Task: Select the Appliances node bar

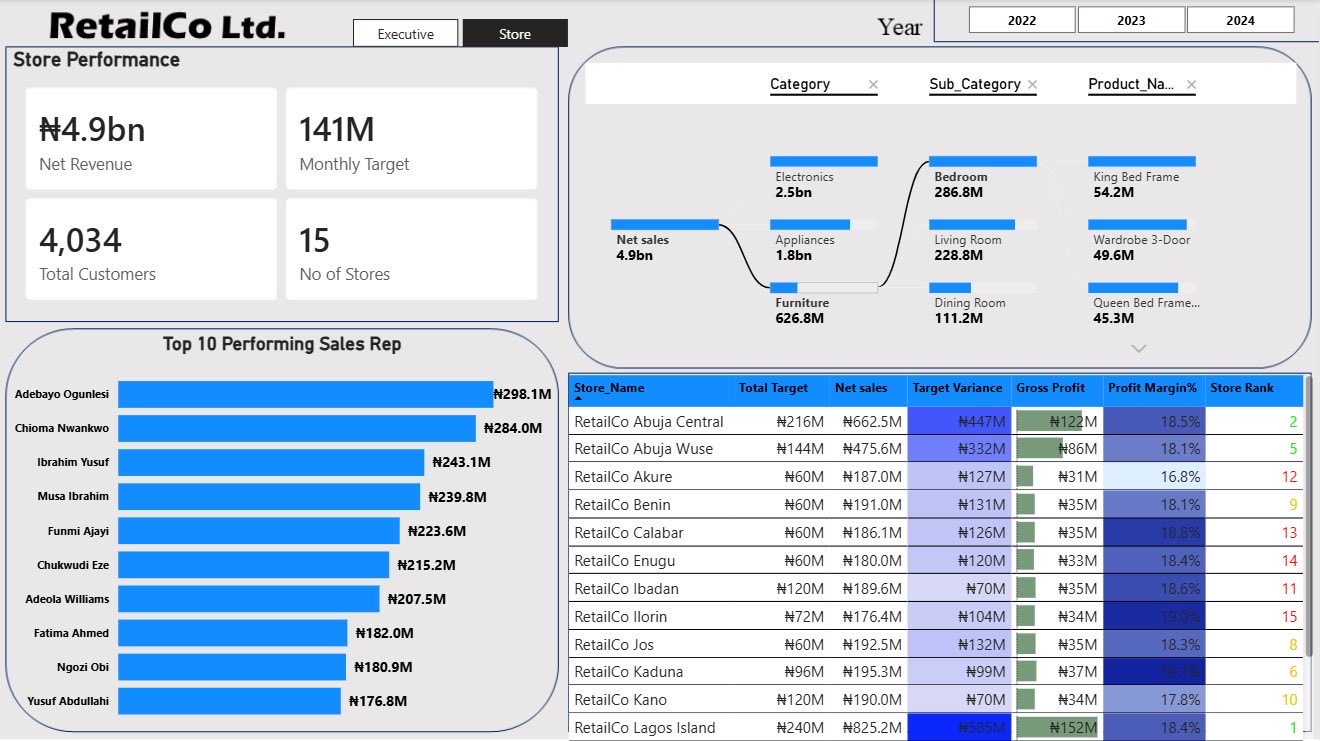Action: [x=823, y=225]
